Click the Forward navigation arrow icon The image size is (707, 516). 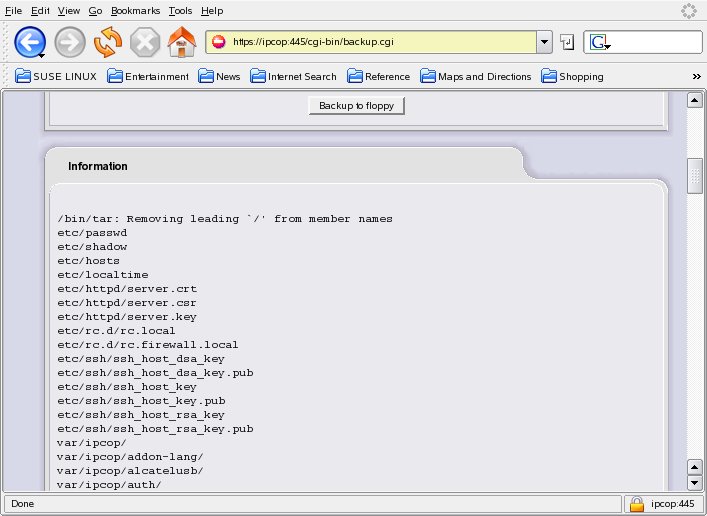[70, 42]
